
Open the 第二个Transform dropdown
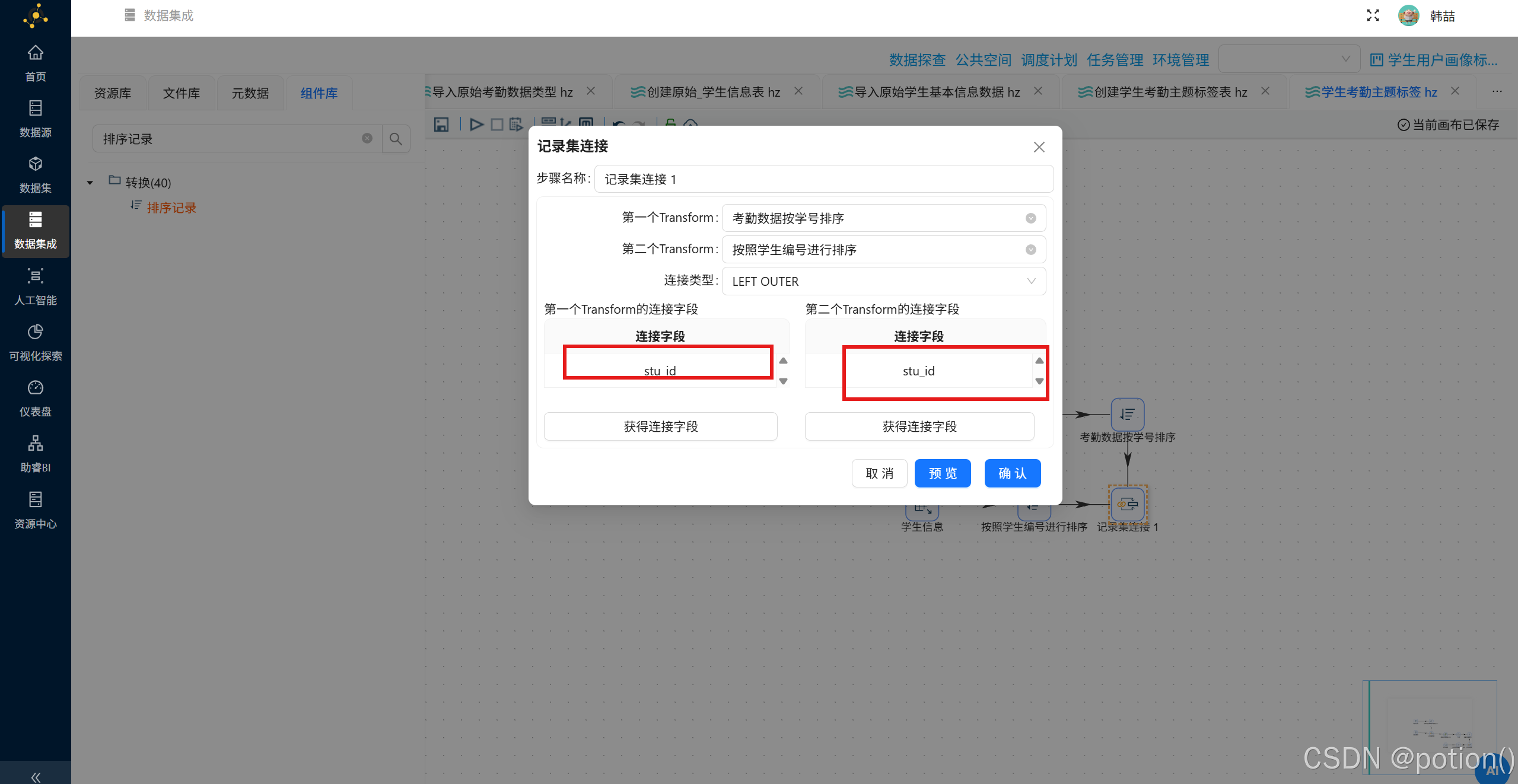[x=884, y=250]
